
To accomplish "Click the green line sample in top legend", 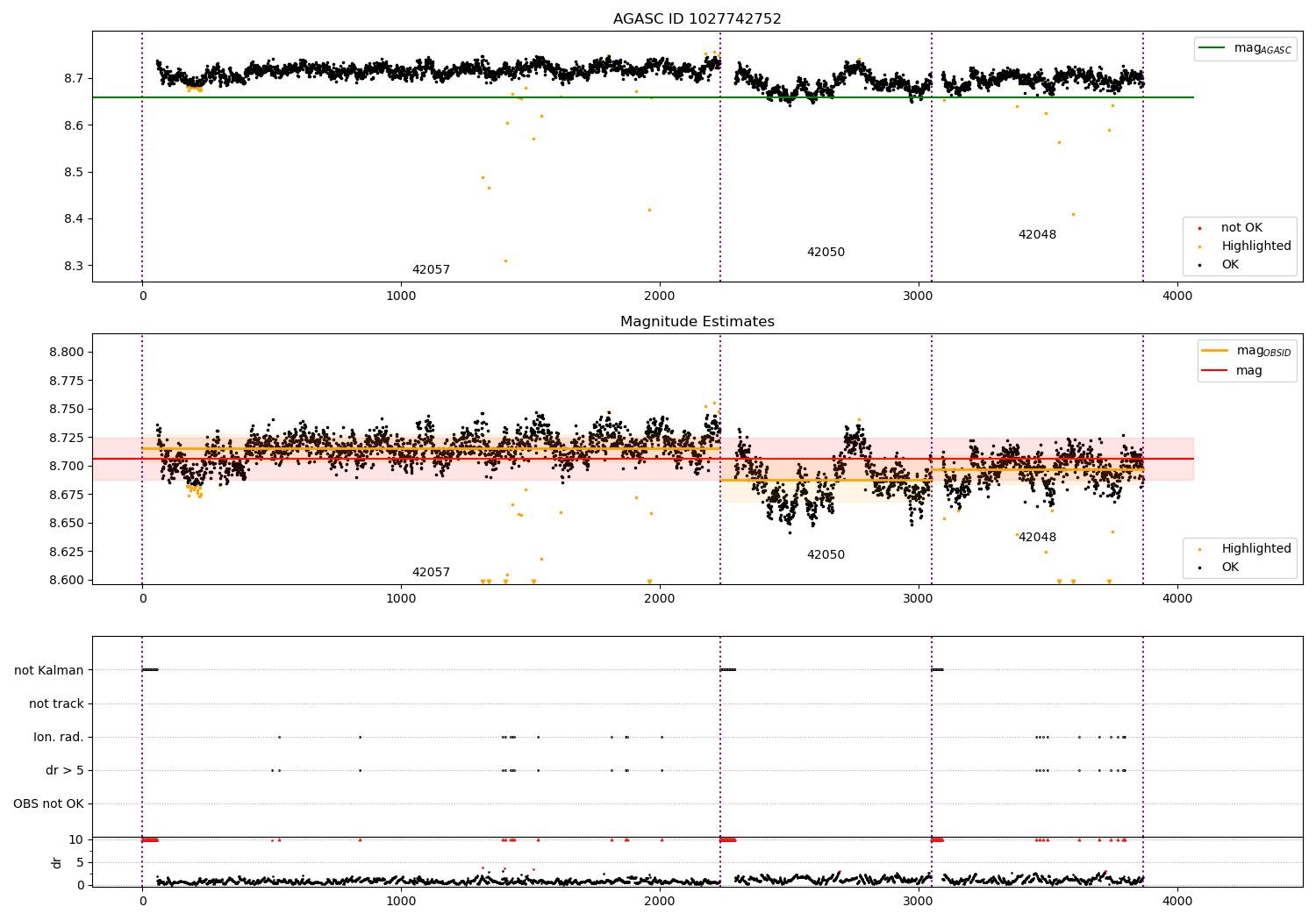I will [1212, 48].
